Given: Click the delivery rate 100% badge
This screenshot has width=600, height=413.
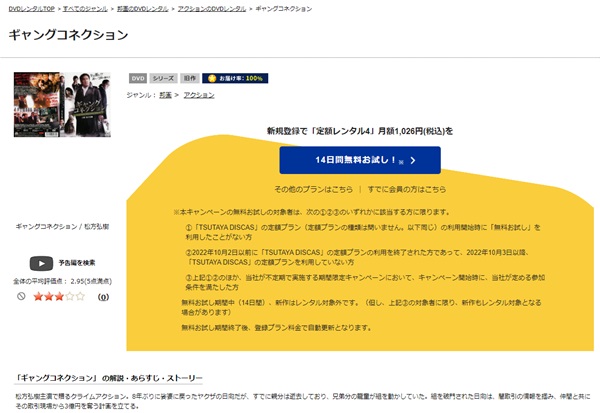Looking at the screenshot, I should 235,78.
